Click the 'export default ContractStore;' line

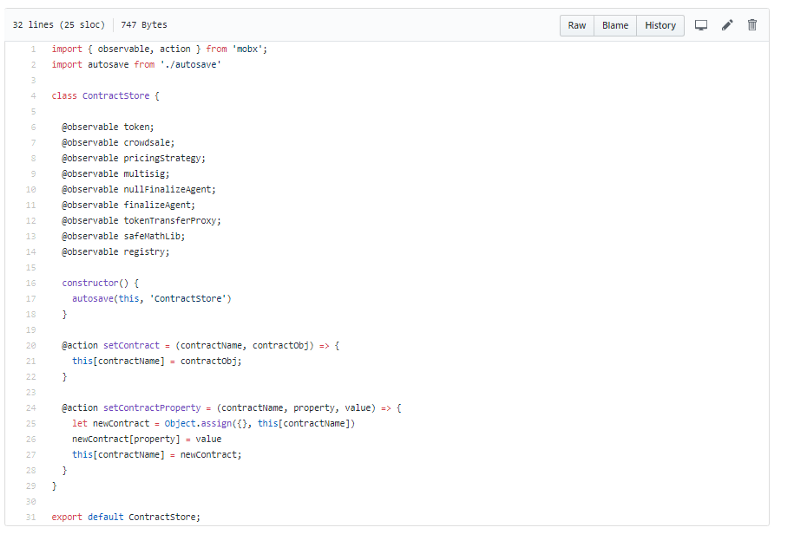pyautogui.click(x=126, y=517)
